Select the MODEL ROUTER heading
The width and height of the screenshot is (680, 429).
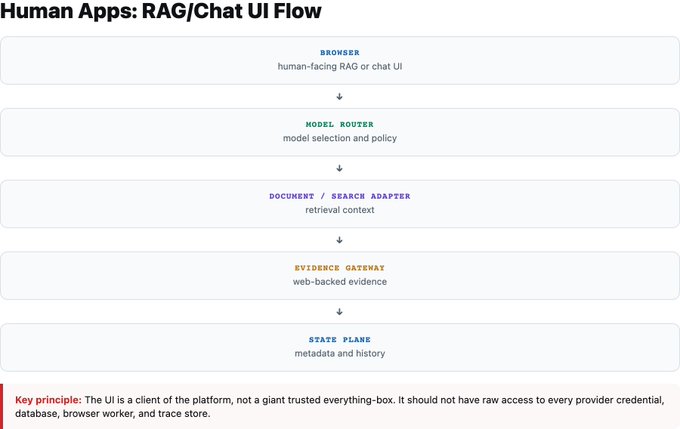point(340,124)
